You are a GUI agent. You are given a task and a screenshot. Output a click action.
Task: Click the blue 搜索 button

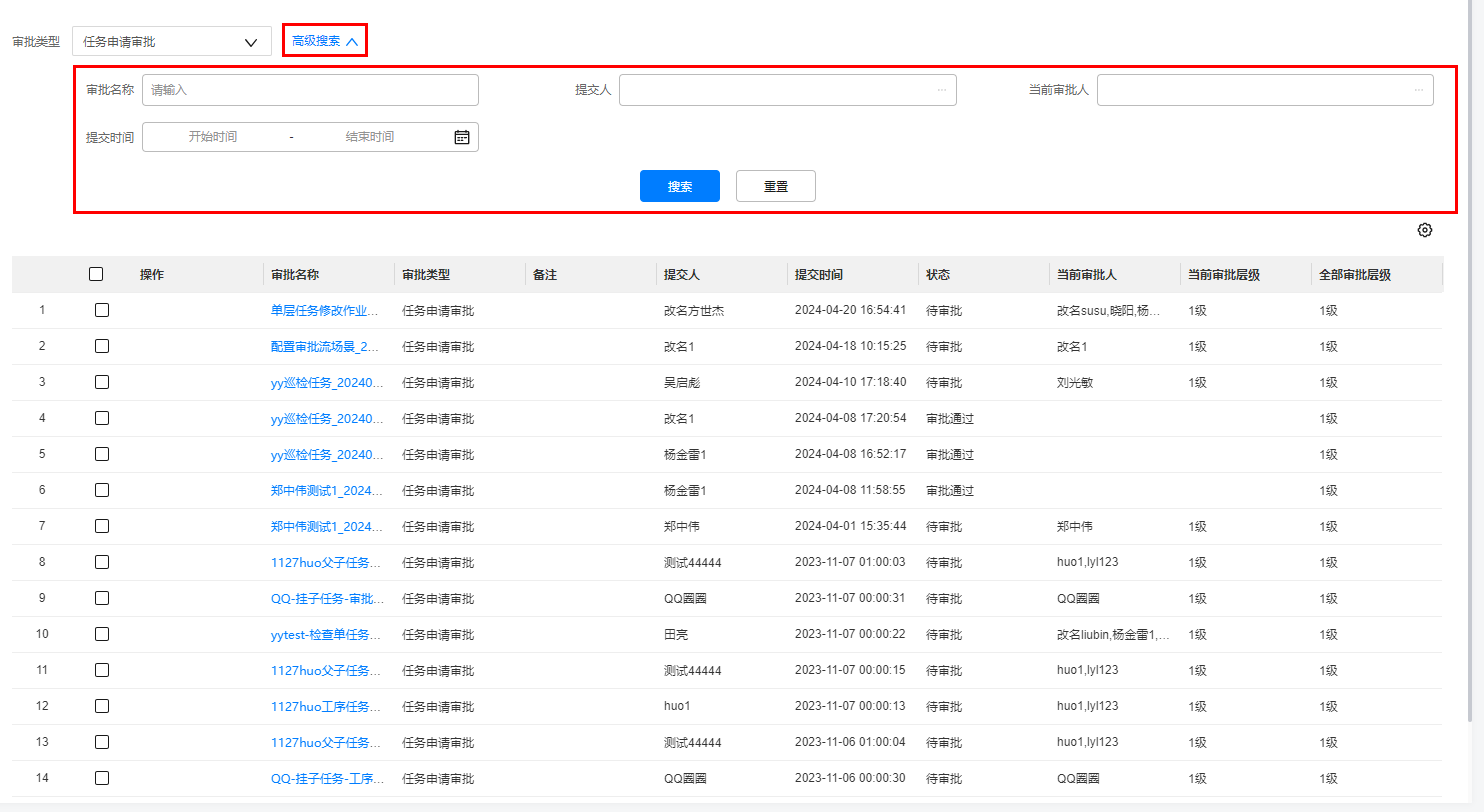click(x=680, y=186)
